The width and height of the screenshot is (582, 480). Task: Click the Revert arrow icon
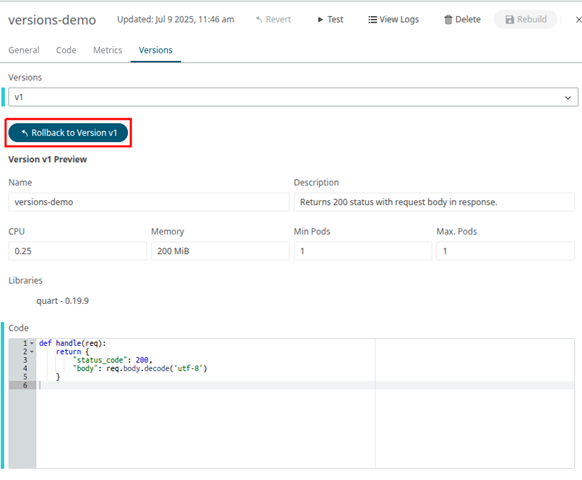click(x=259, y=20)
